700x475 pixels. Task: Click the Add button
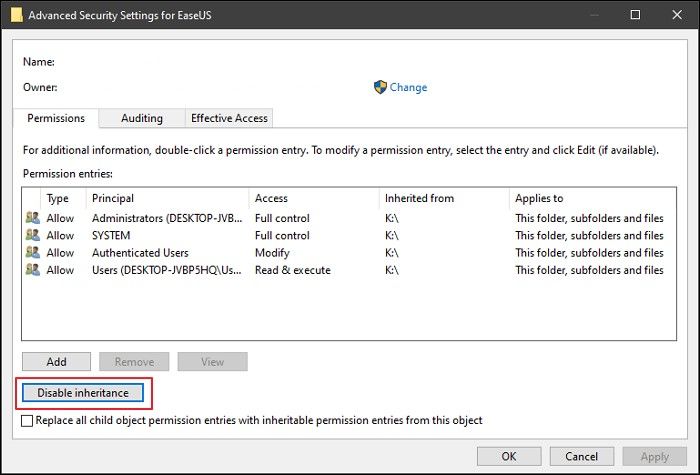pos(56,362)
